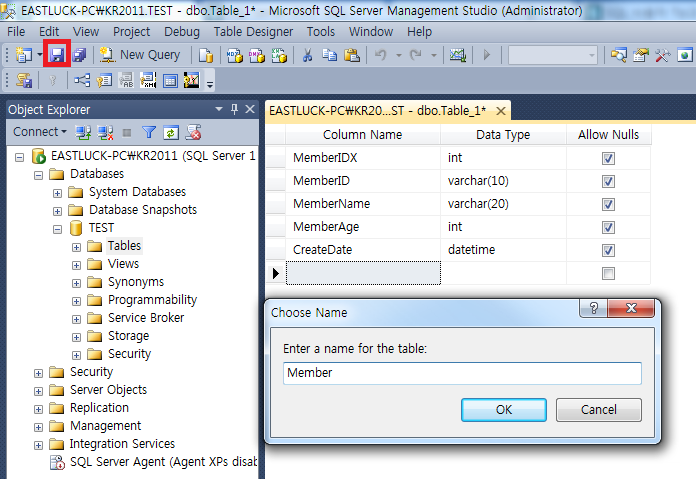
Task: Open the Edit menu
Action: pyautogui.click(x=49, y=32)
